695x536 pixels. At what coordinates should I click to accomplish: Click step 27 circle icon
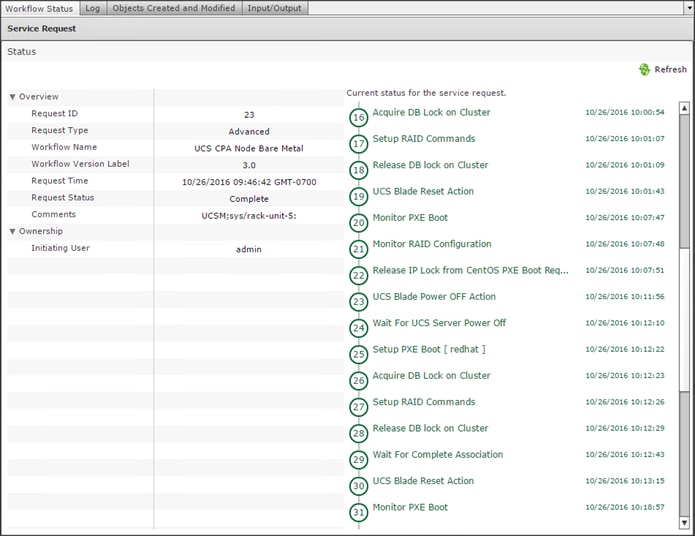(x=359, y=407)
